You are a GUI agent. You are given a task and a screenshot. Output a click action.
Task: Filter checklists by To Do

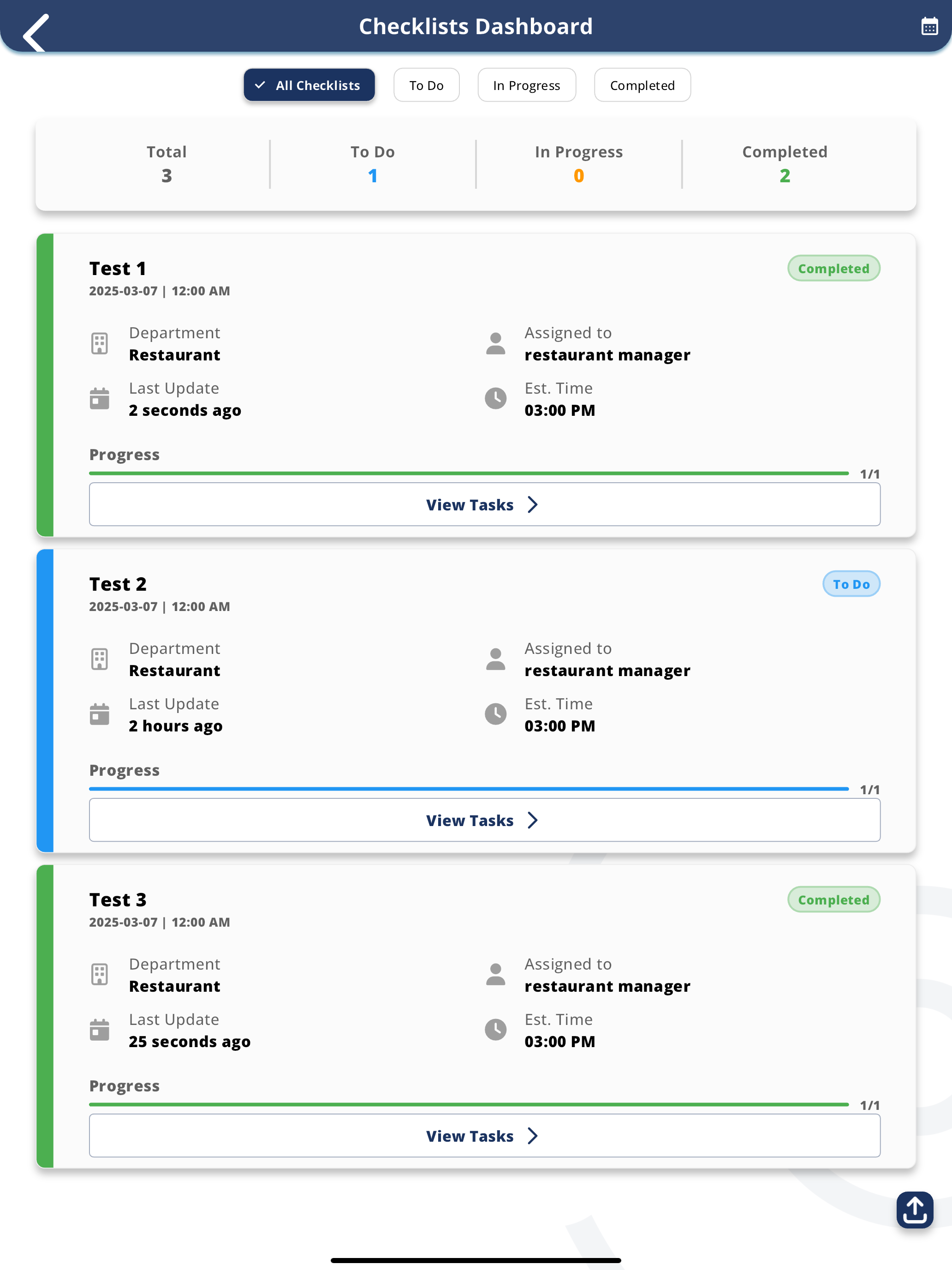[426, 85]
